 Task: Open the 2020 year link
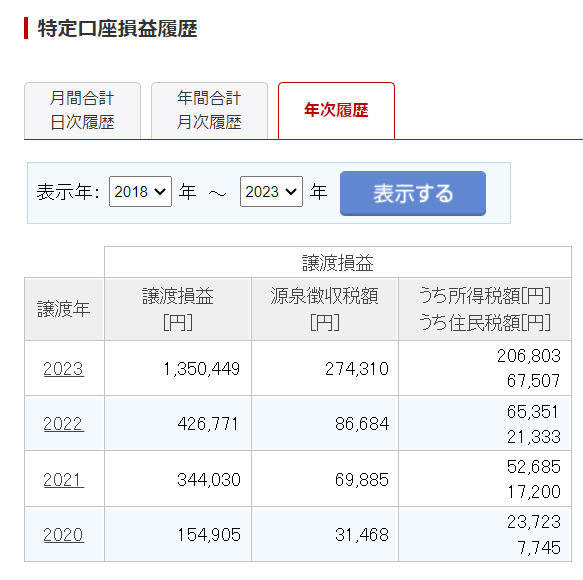[64, 535]
